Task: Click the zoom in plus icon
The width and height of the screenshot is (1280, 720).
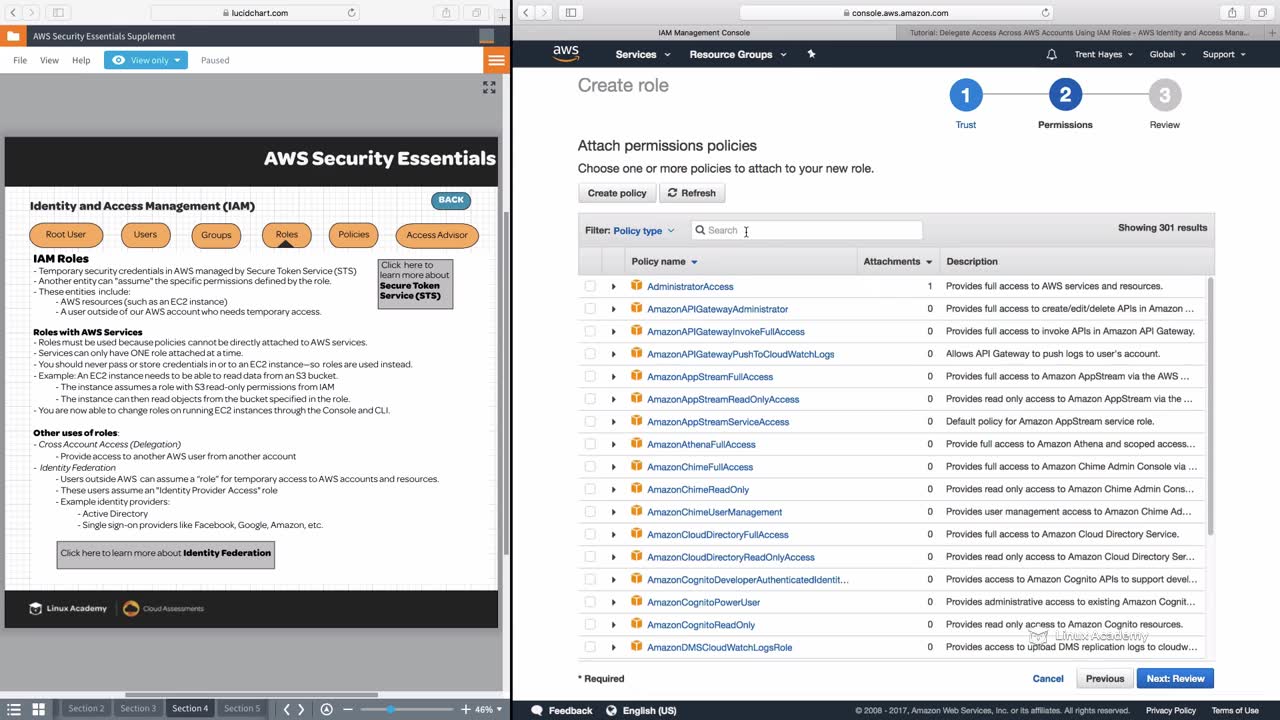Action: pos(465,709)
